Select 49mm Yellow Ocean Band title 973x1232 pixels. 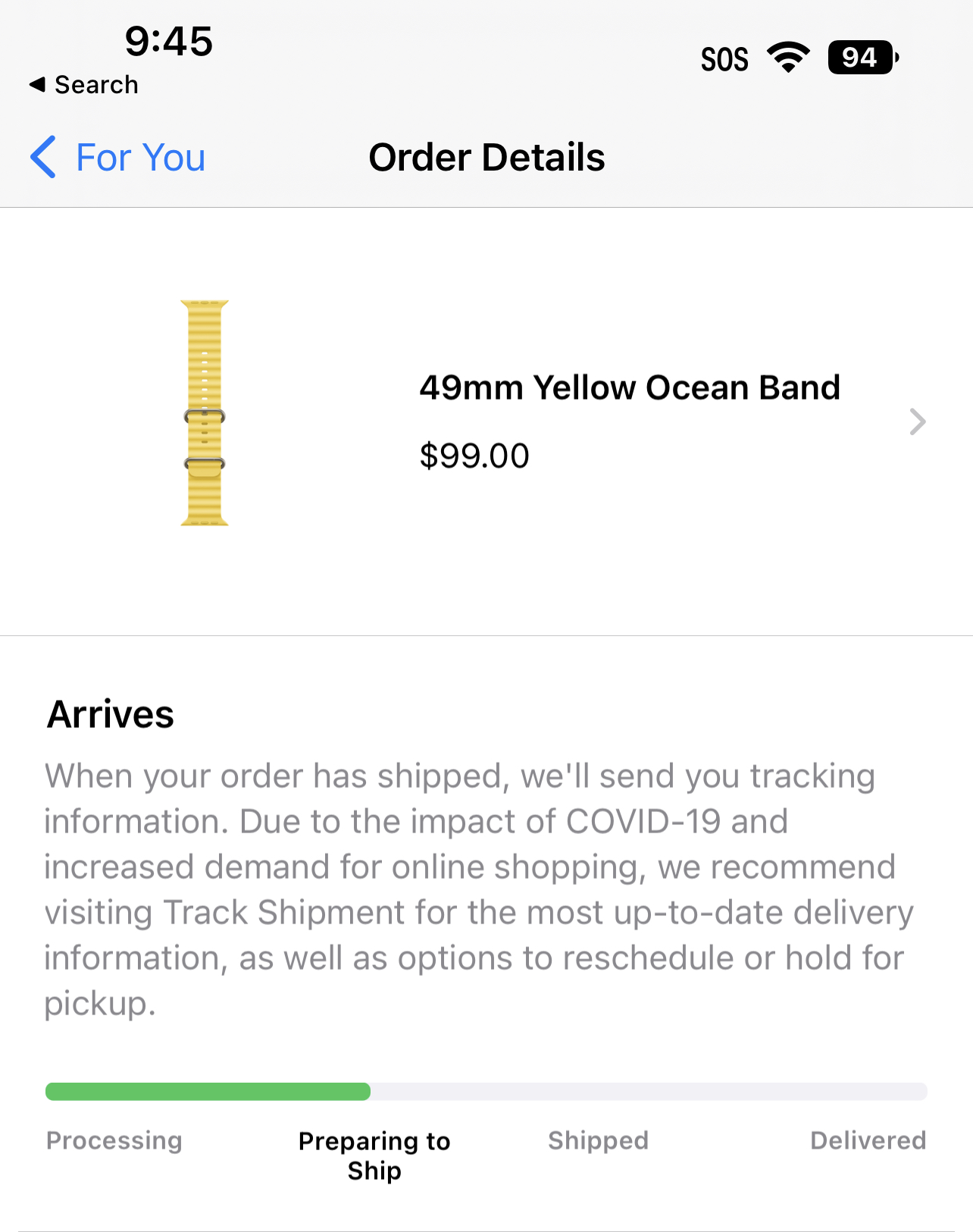pos(630,387)
